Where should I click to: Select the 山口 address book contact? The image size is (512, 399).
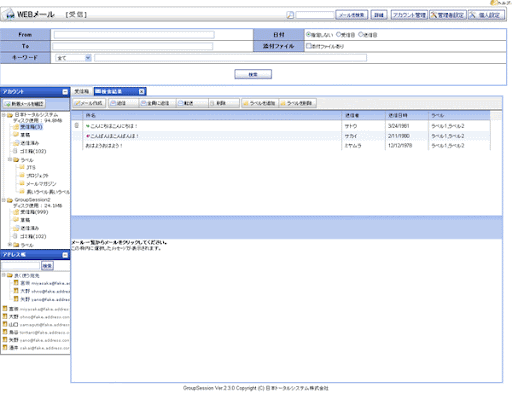(36, 324)
